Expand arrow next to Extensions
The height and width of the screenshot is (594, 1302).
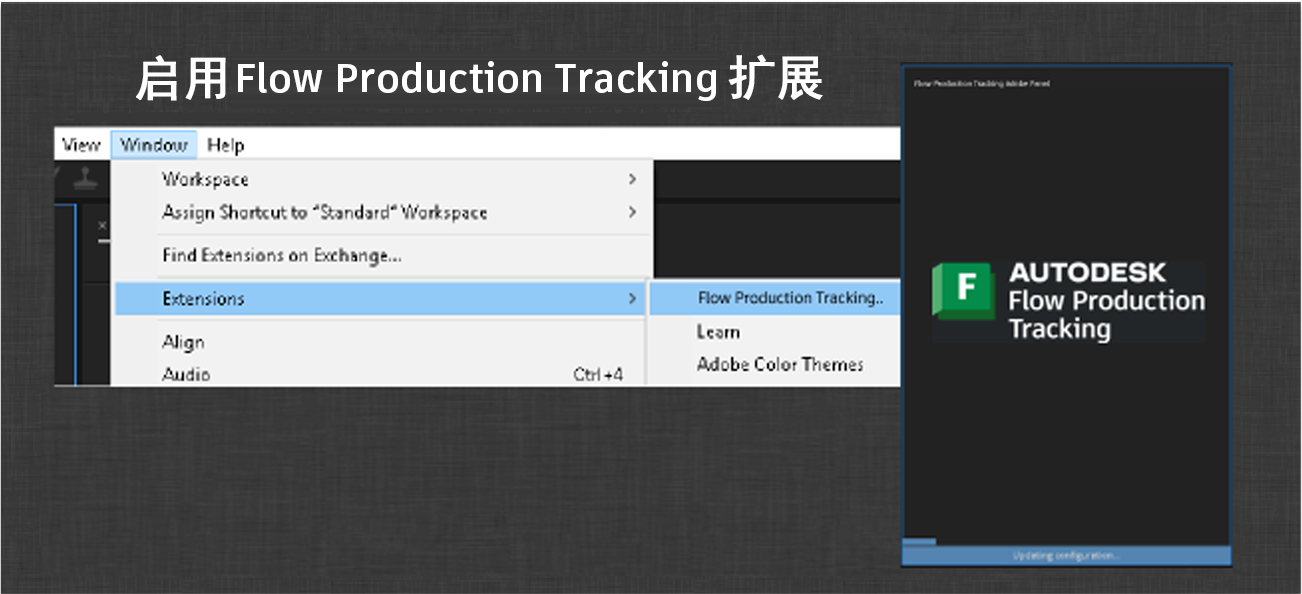click(632, 298)
